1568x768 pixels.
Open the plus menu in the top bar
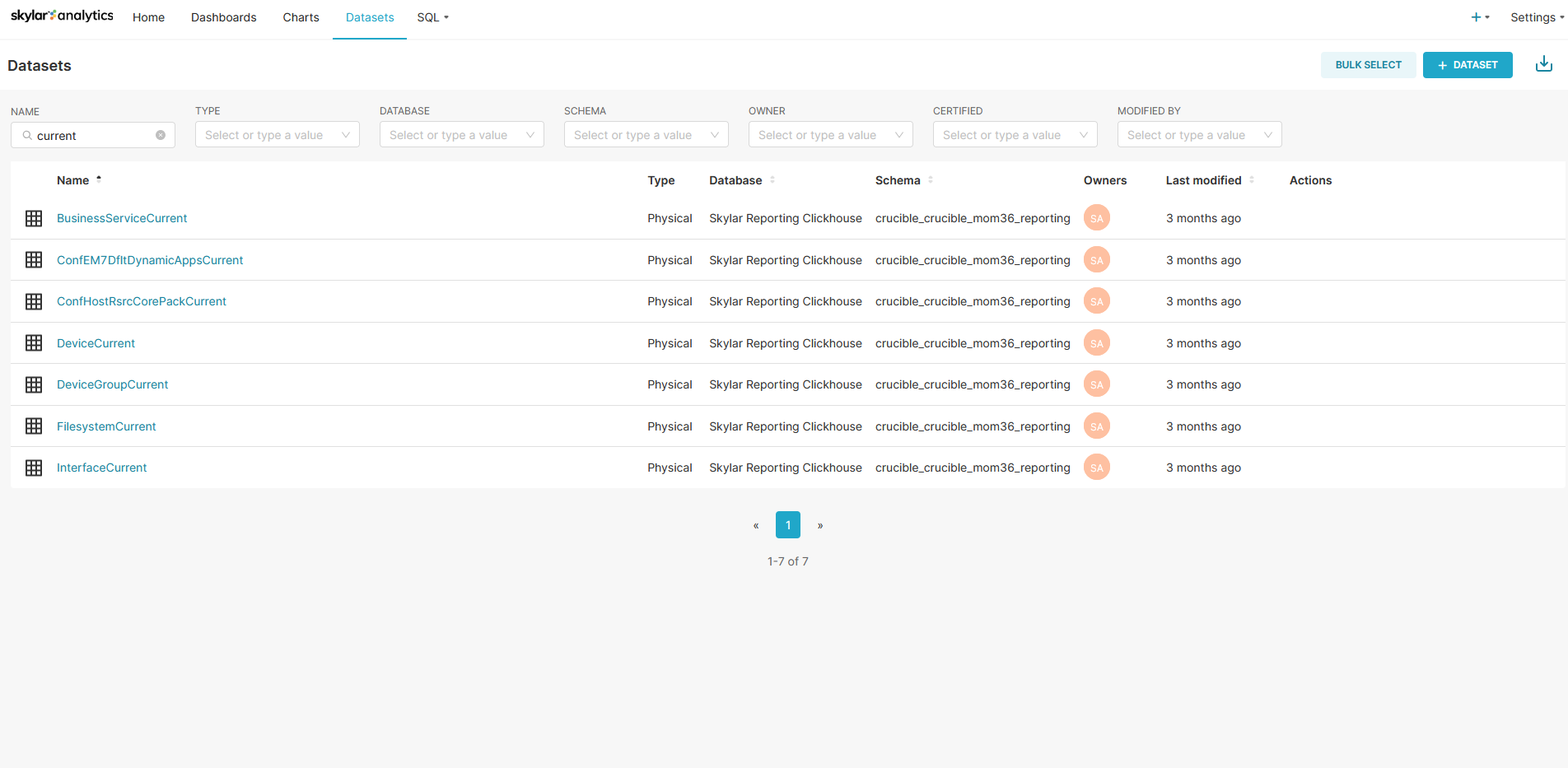click(x=1480, y=17)
